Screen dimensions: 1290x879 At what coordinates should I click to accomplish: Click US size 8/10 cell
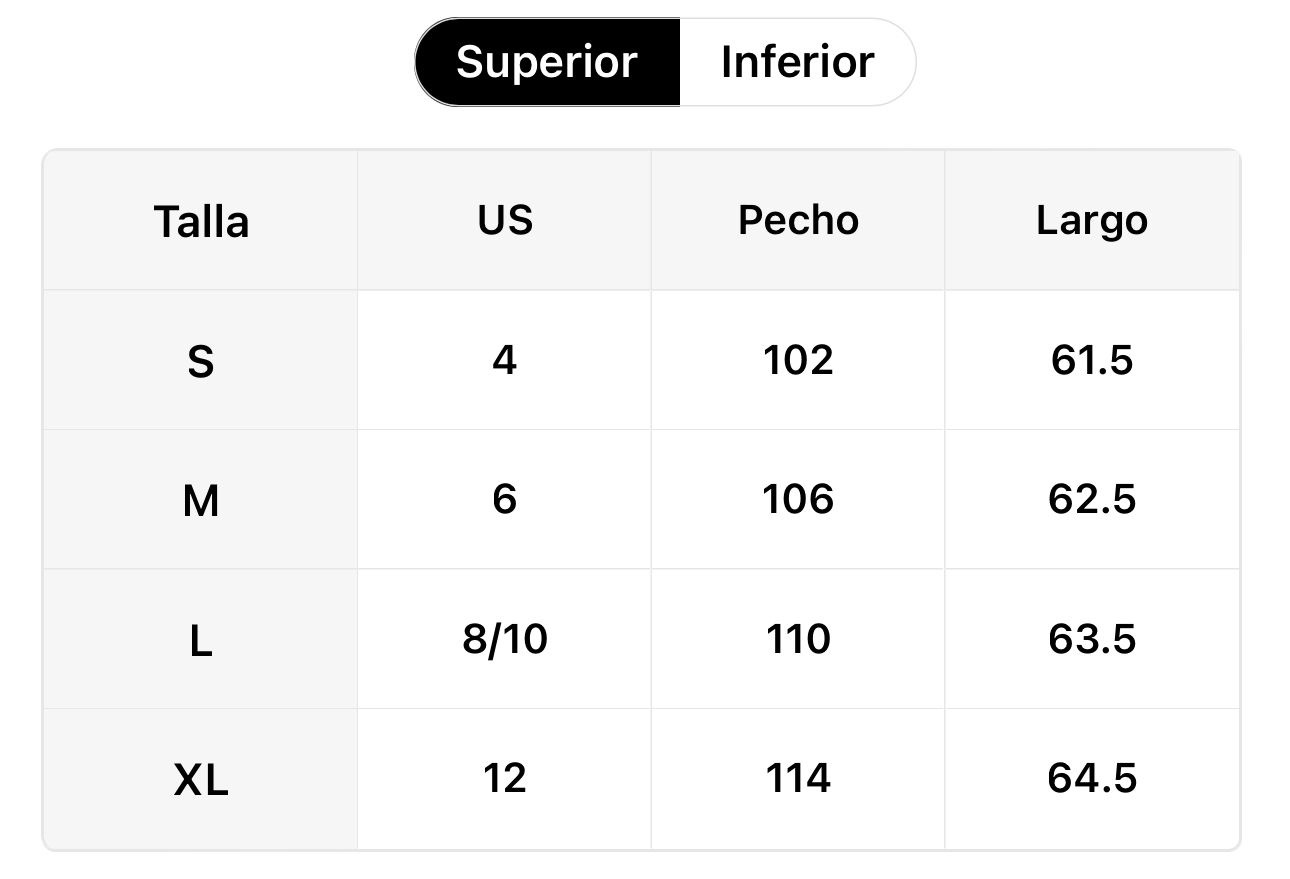click(x=505, y=640)
